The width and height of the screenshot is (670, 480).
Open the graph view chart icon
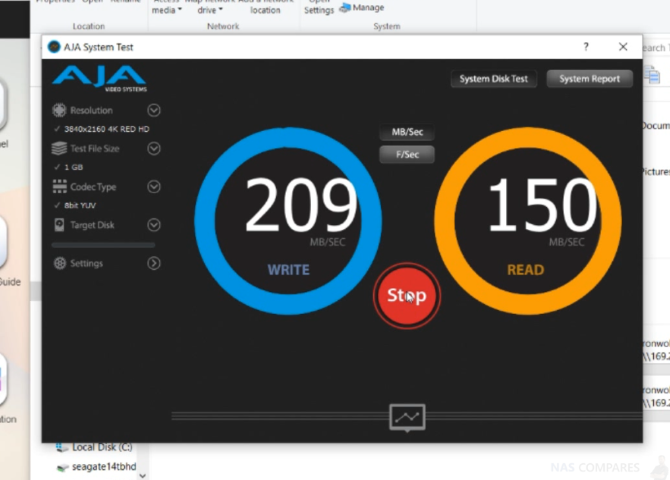click(x=407, y=417)
